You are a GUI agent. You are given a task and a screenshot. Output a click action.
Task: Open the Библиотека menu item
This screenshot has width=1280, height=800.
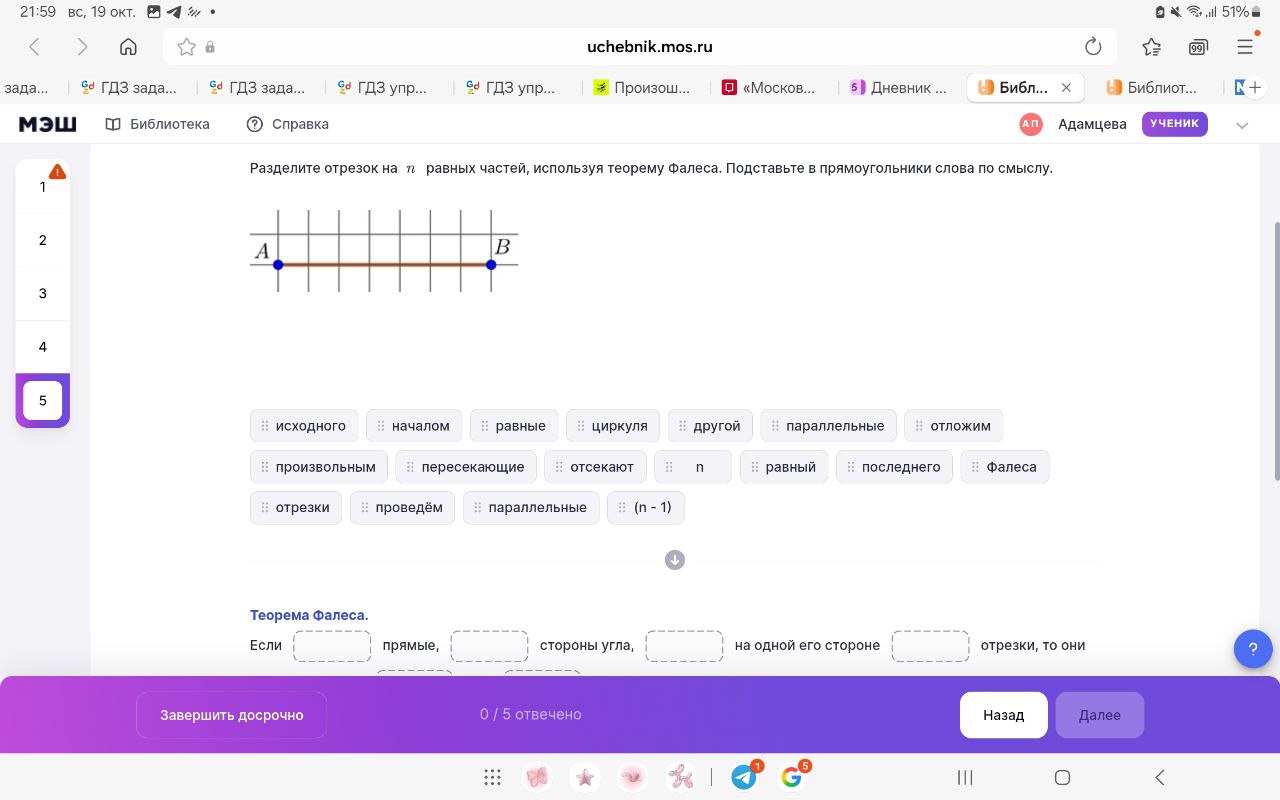coord(158,124)
